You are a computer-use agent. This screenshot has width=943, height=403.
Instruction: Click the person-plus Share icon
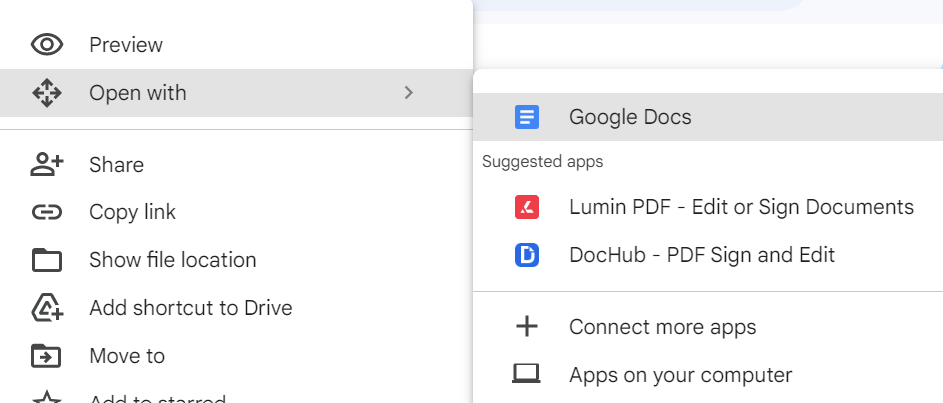pyautogui.click(x=47, y=164)
